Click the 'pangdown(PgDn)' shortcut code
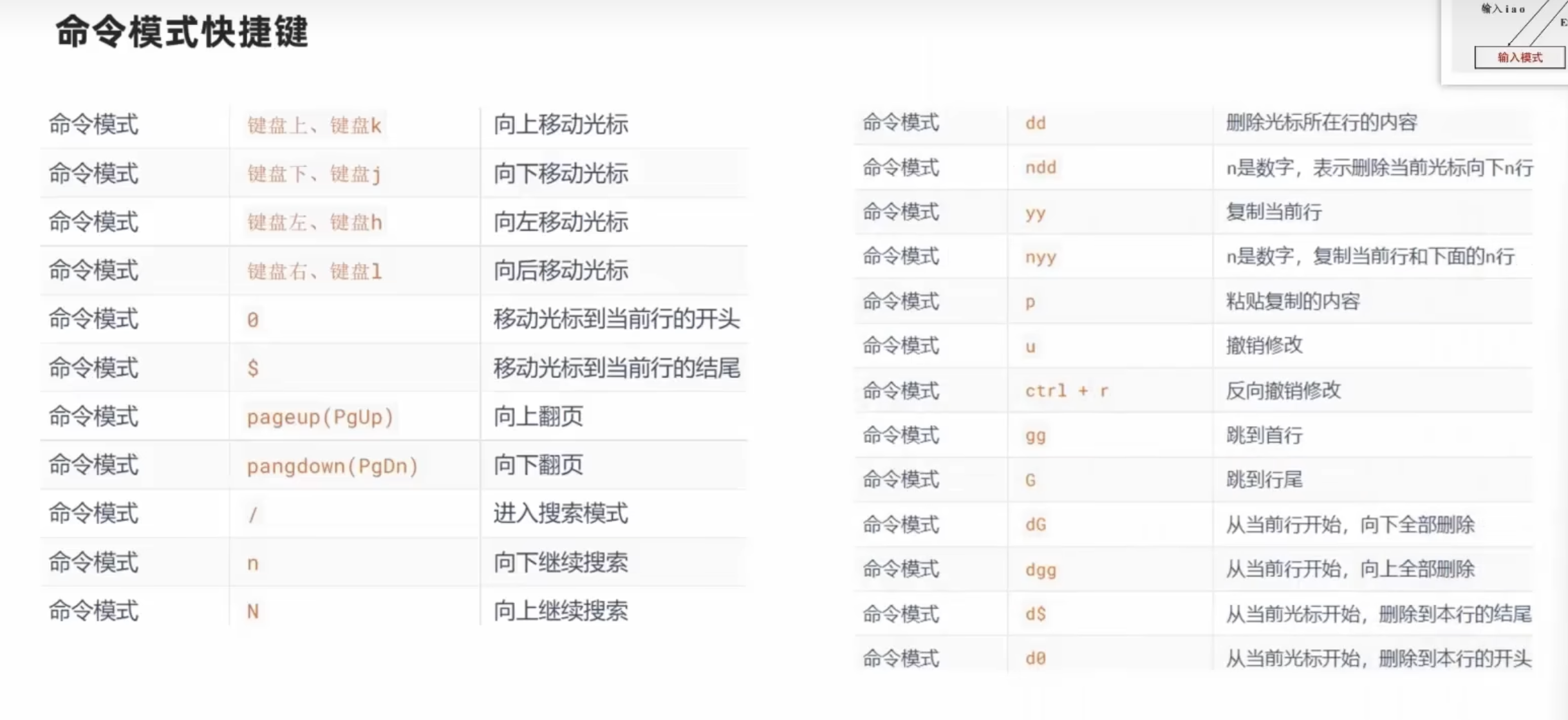 click(332, 466)
